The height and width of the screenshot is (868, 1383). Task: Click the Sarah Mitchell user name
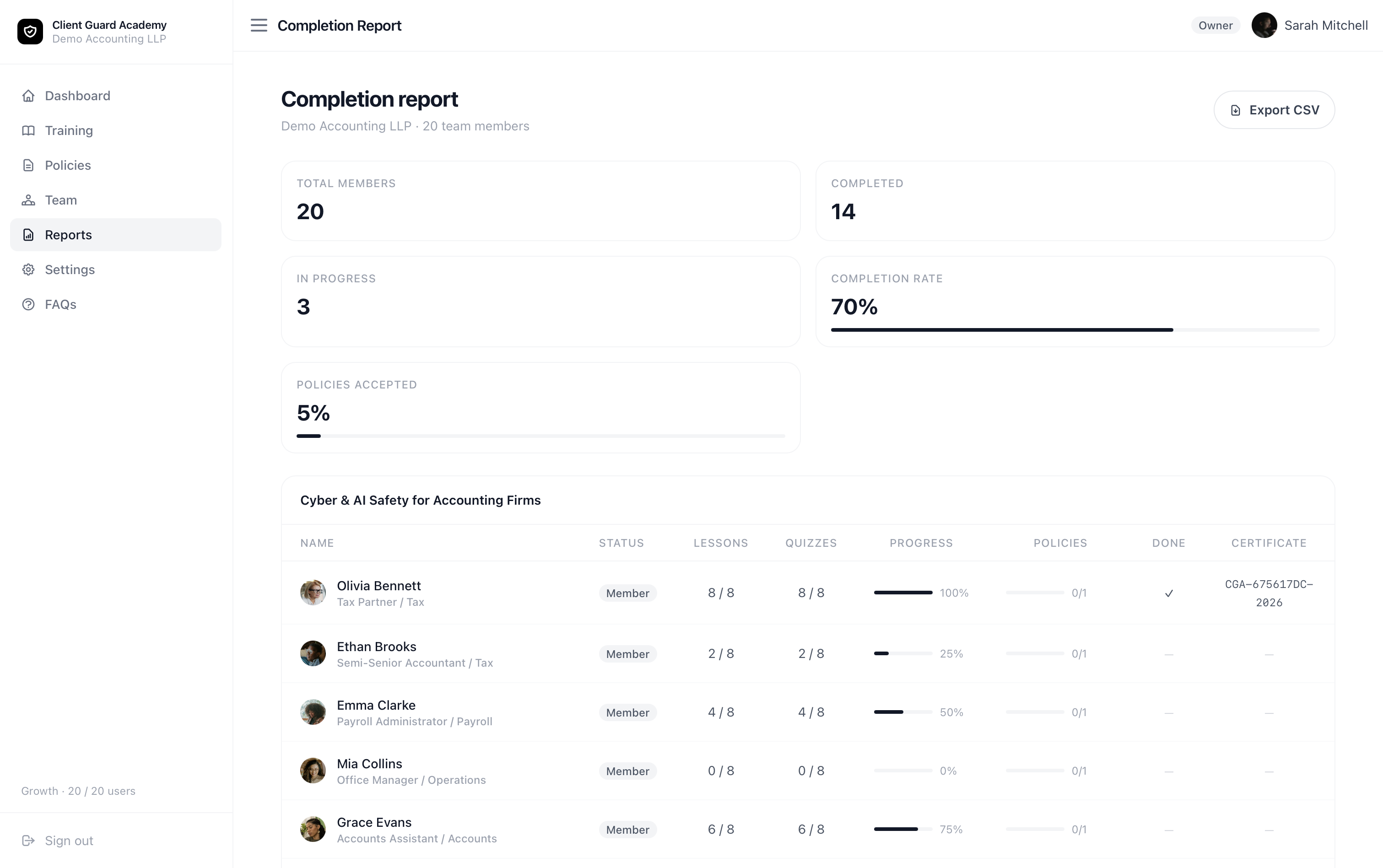pyautogui.click(x=1326, y=25)
